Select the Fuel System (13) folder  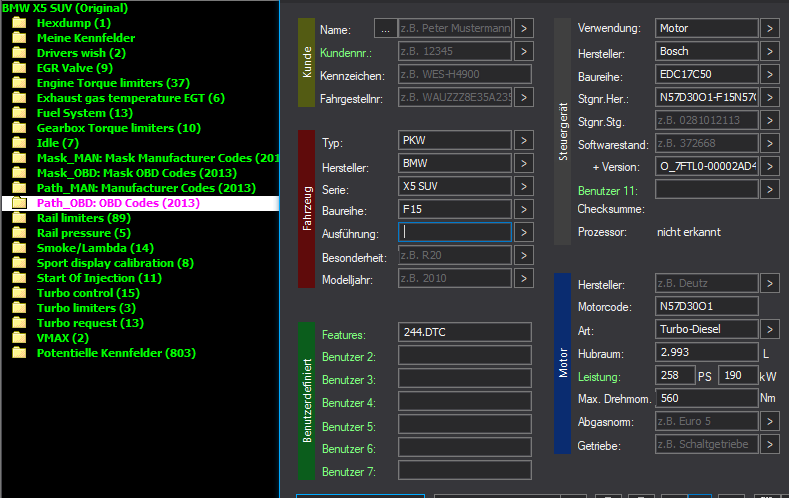coord(85,113)
